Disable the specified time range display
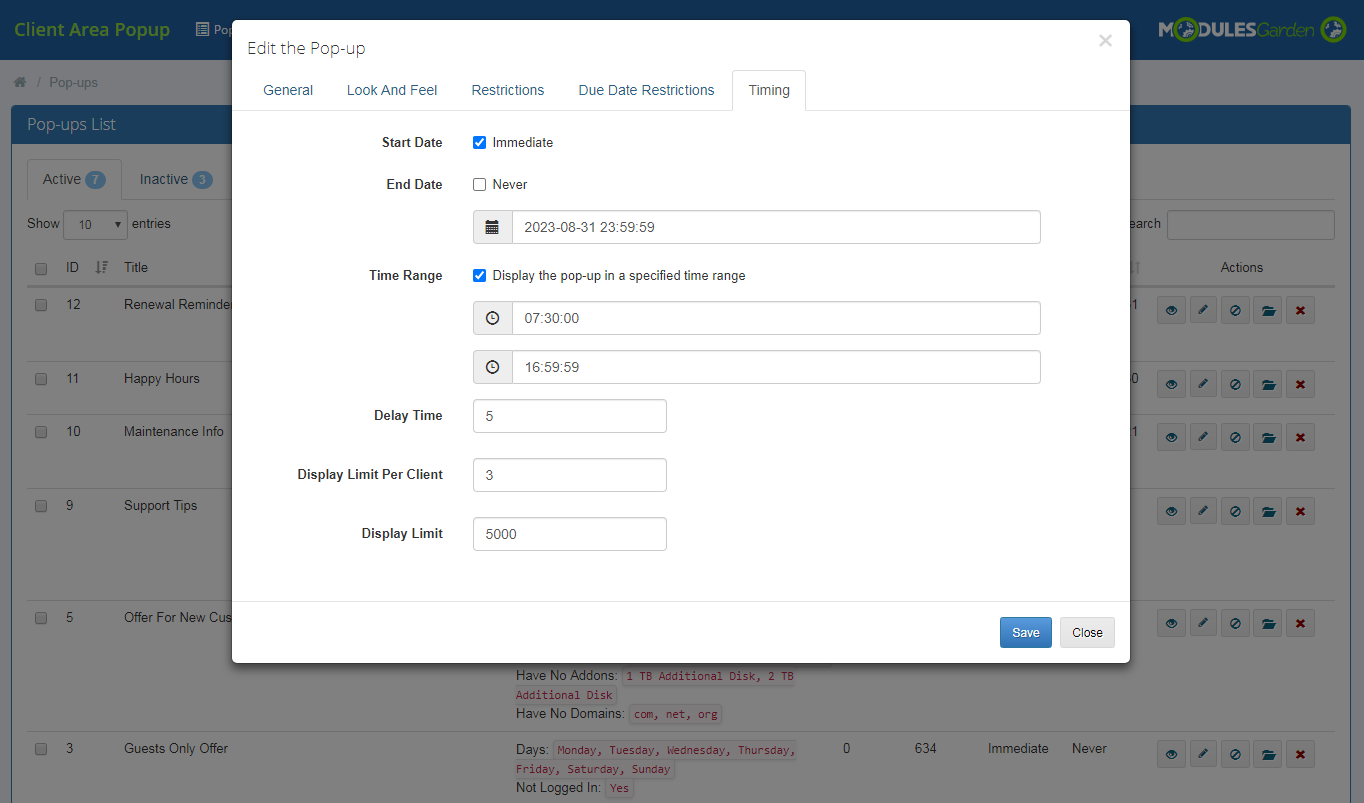Image resolution: width=1364 pixels, height=803 pixels. pos(479,275)
